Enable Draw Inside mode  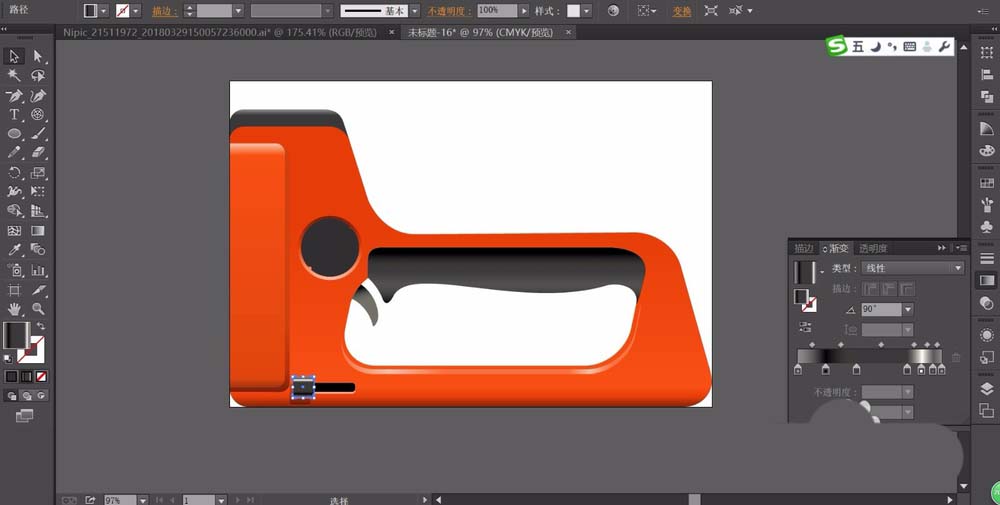coord(41,396)
